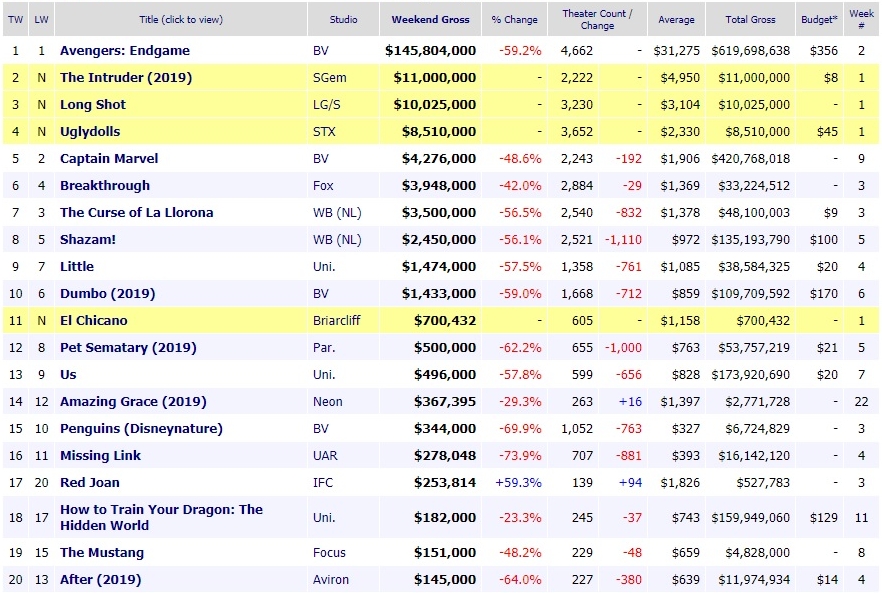The height and width of the screenshot is (593, 882).
Task: Open Pet Sematary (2019) movie page
Action: coord(128,348)
